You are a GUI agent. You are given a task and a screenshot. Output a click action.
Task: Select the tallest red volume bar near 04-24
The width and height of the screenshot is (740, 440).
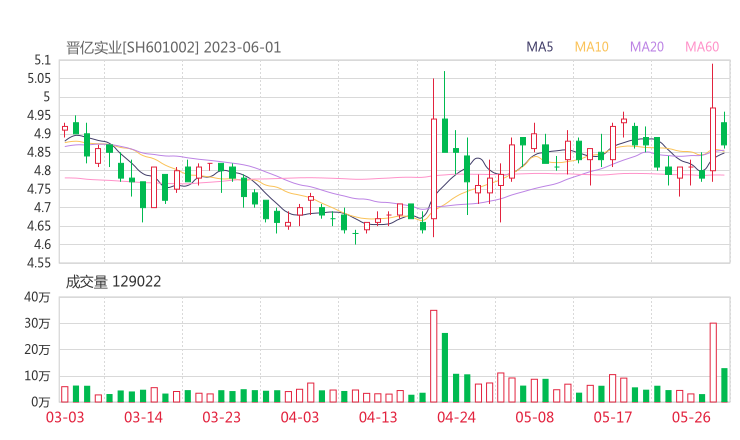pyautogui.click(x=434, y=356)
